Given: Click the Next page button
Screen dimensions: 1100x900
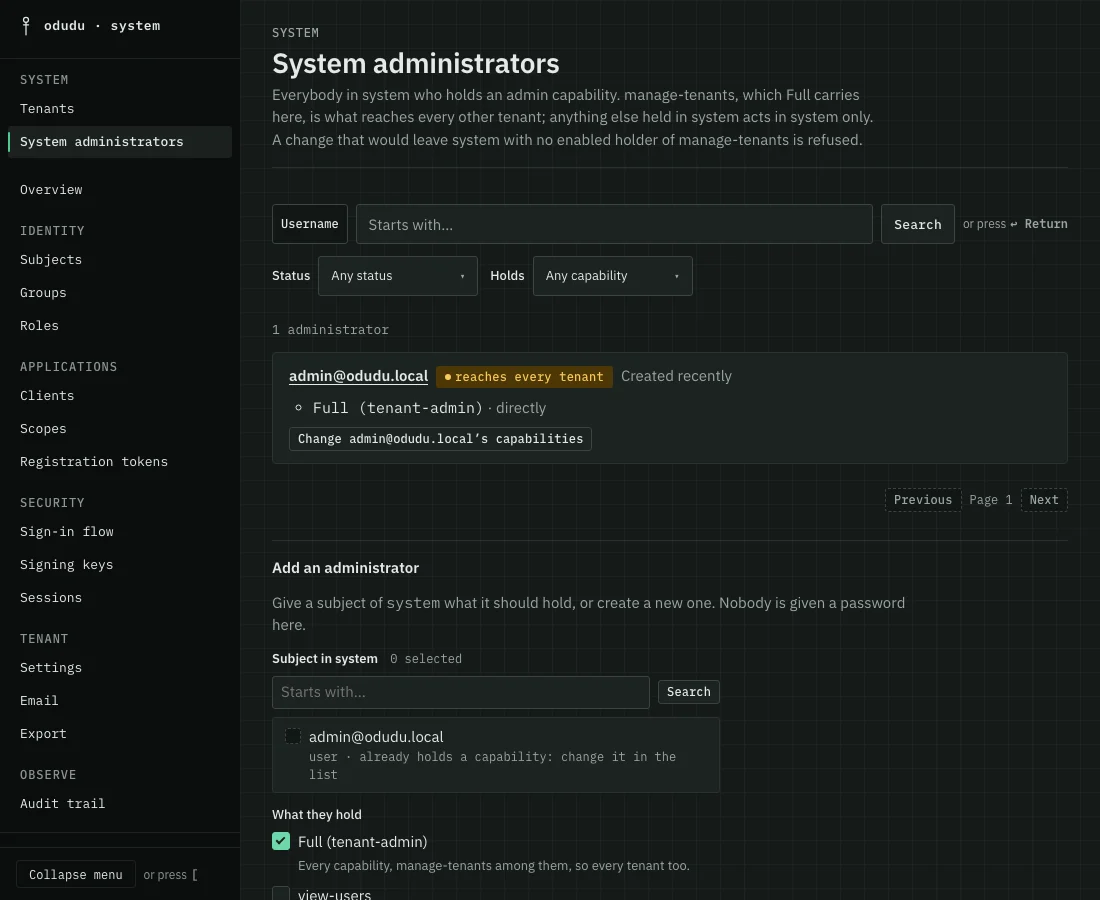Looking at the screenshot, I should (1044, 500).
